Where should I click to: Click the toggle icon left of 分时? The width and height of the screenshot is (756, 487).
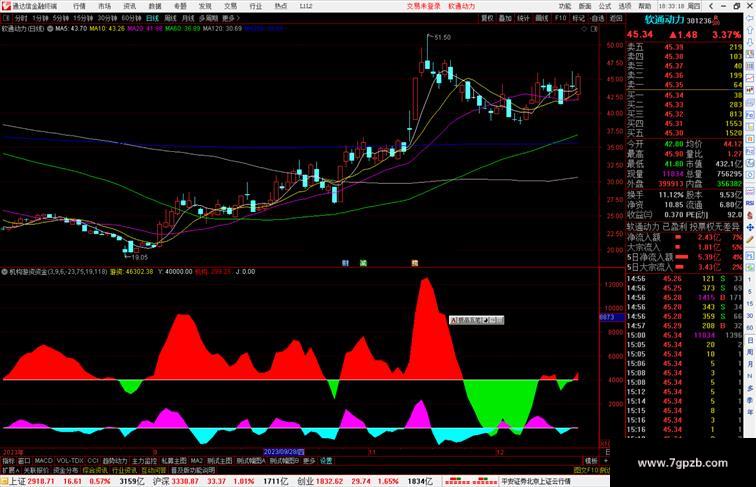click(x=6, y=18)
